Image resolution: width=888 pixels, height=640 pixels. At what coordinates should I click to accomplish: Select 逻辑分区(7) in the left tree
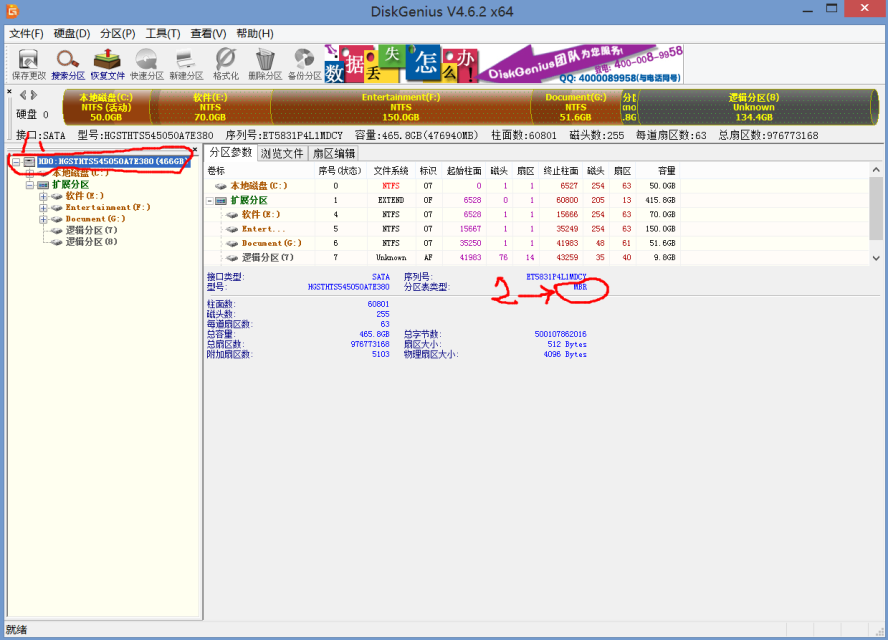91,231
